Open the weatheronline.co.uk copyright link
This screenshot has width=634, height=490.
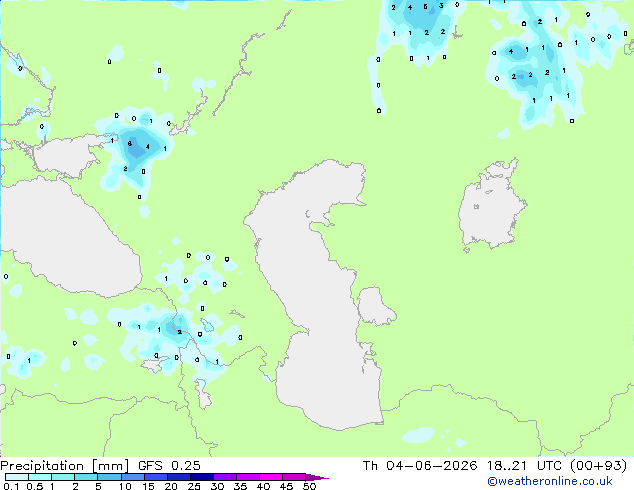[x=550, y=481]
